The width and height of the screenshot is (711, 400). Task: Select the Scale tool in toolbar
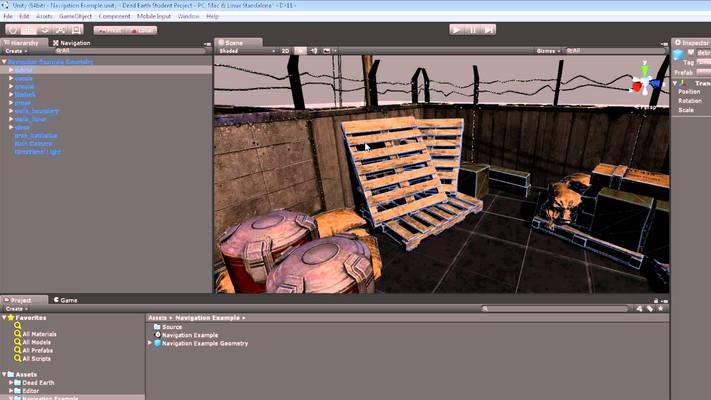[60, 30]
